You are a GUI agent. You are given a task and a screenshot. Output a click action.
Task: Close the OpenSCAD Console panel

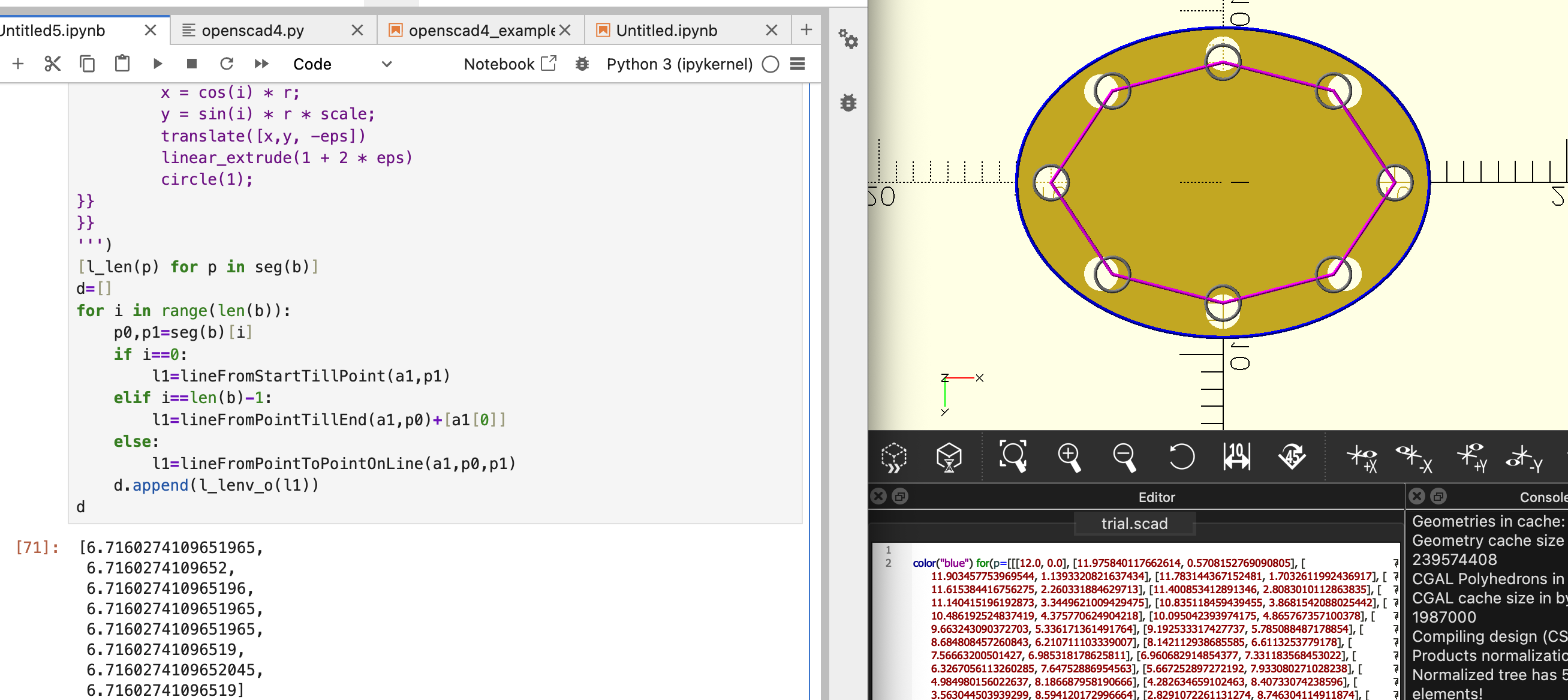click(x=1417, y=497)
